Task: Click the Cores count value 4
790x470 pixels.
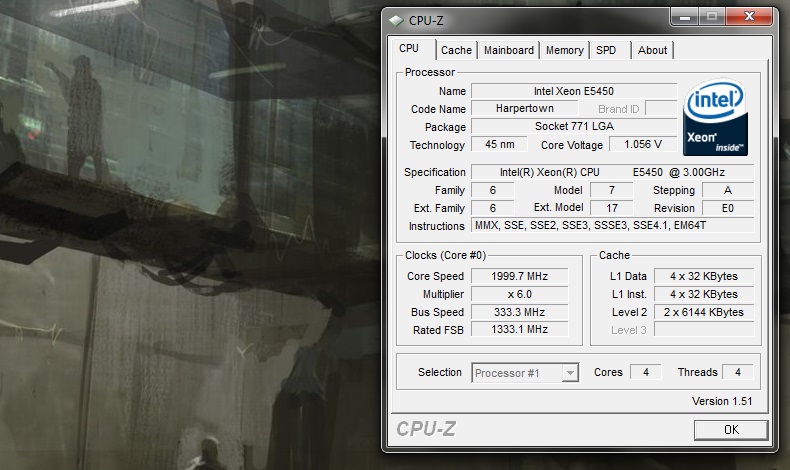Action: pyautogui.click(x=645, y=372)
